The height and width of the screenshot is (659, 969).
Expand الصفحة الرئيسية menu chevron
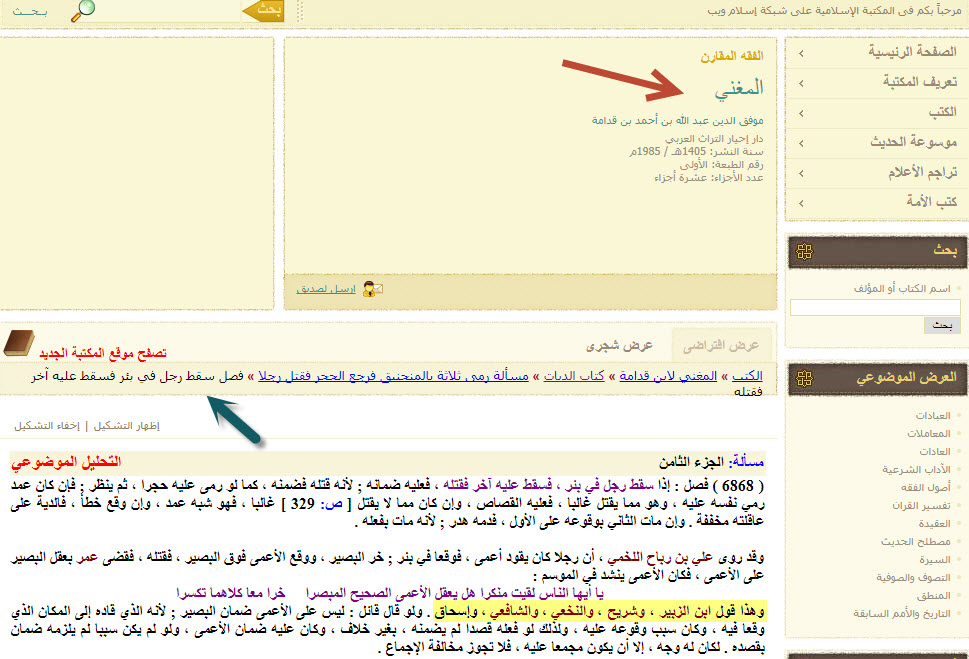(802, 52)
